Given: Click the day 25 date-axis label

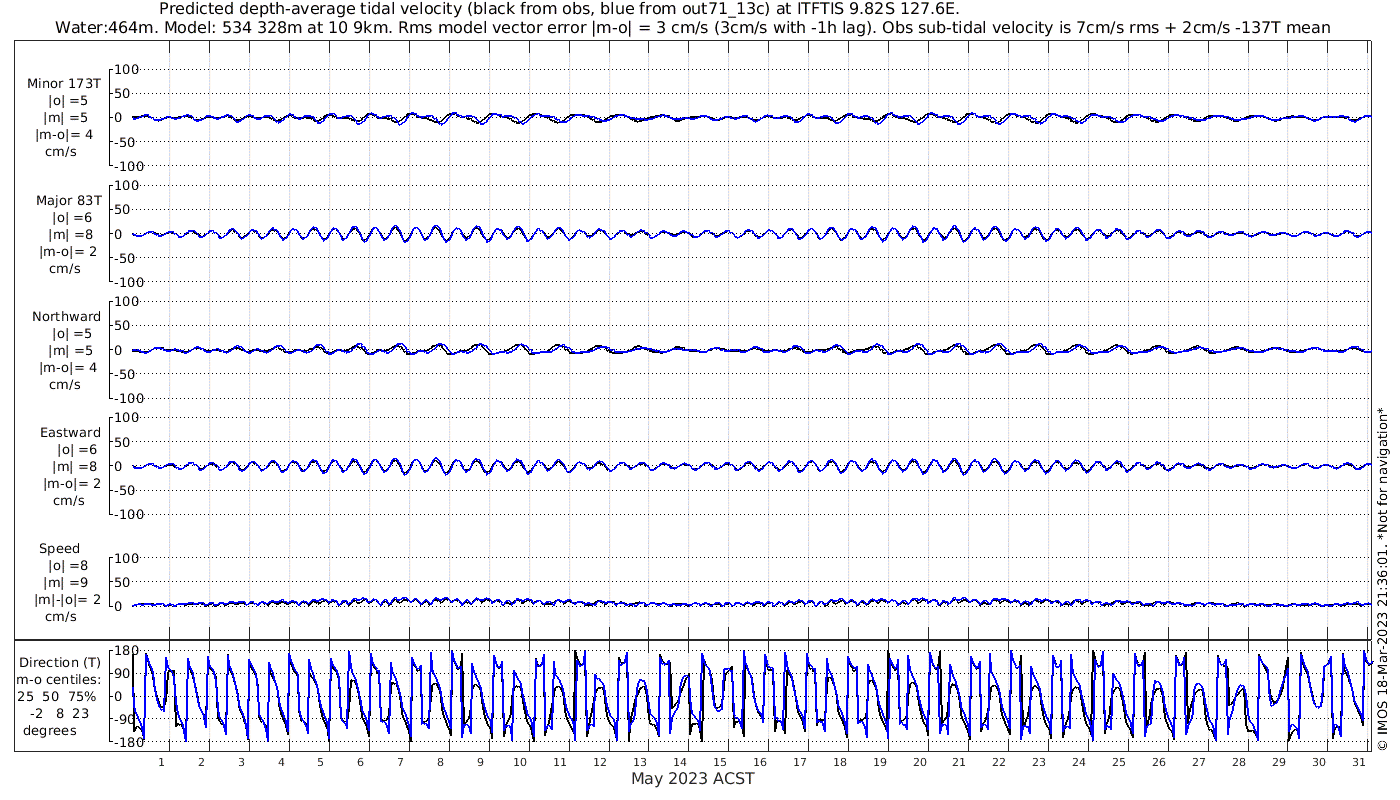Looking at the screenshot, I should pos(1119,762).
